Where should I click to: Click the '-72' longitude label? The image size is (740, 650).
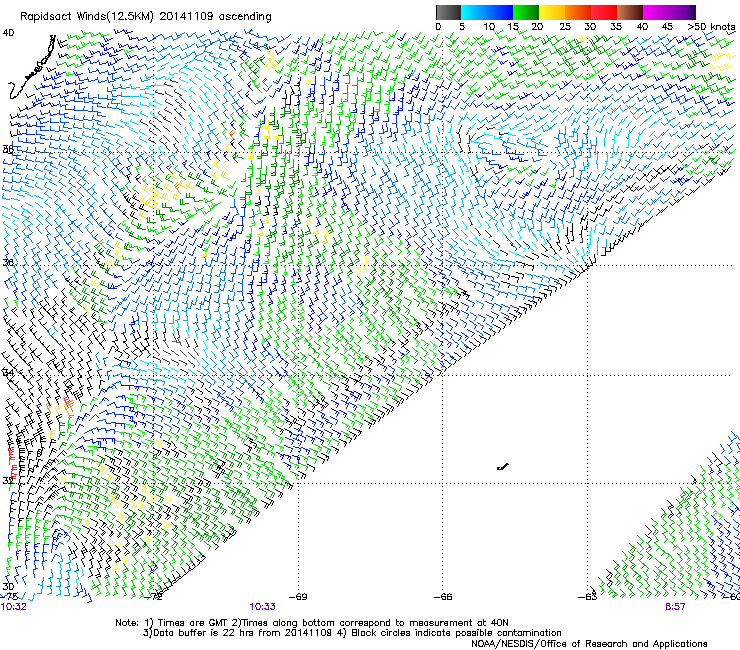[153, 596]
